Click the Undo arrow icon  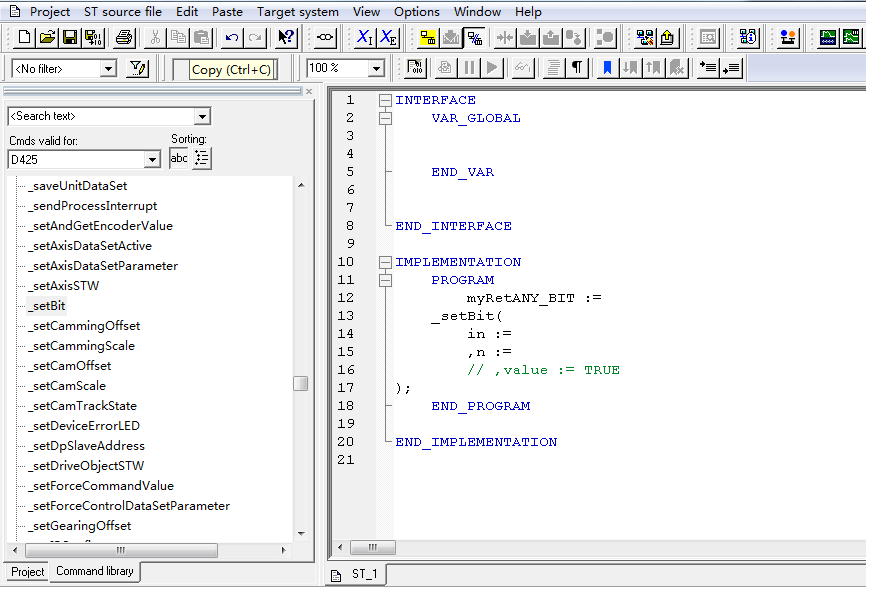pos(232,38)
